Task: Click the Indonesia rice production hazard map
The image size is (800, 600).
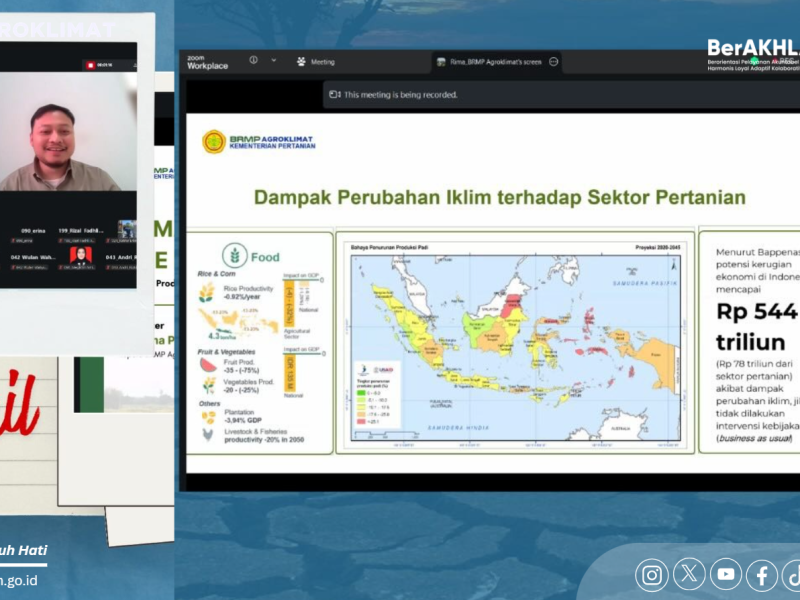Action: [x=515, y=347]
